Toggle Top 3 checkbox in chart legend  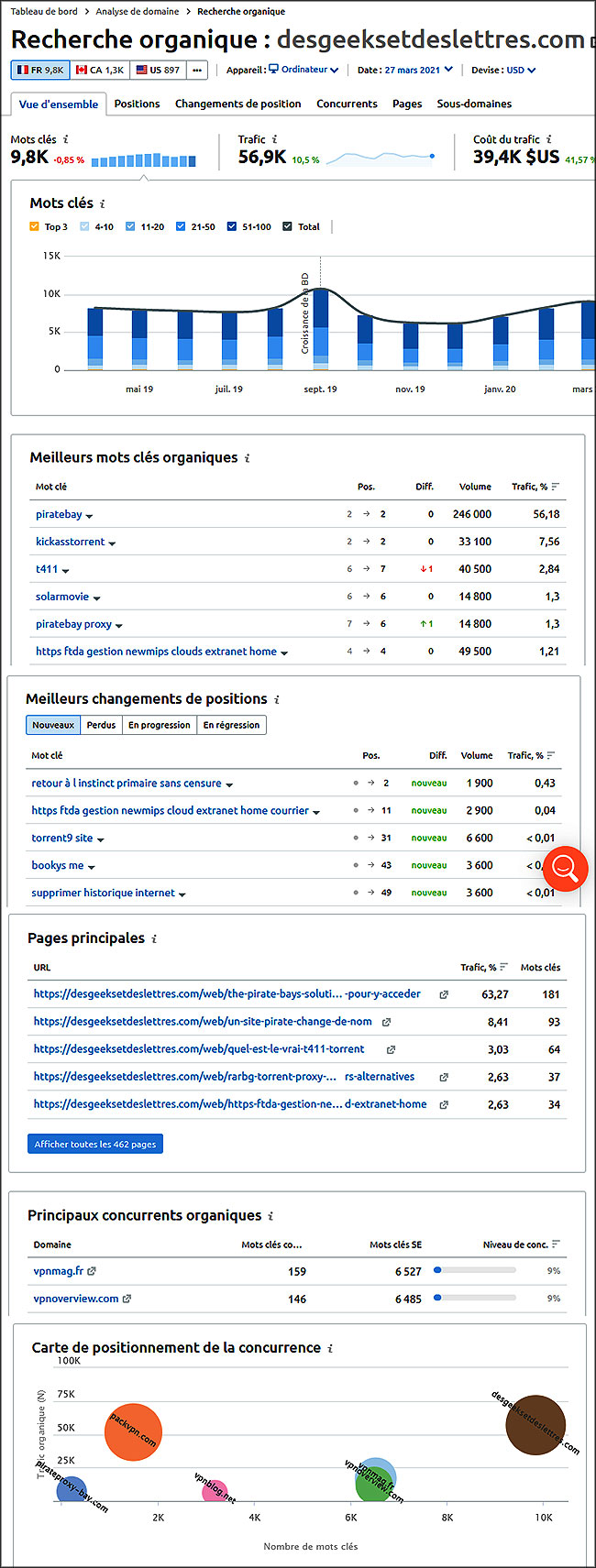pos(35,226)
